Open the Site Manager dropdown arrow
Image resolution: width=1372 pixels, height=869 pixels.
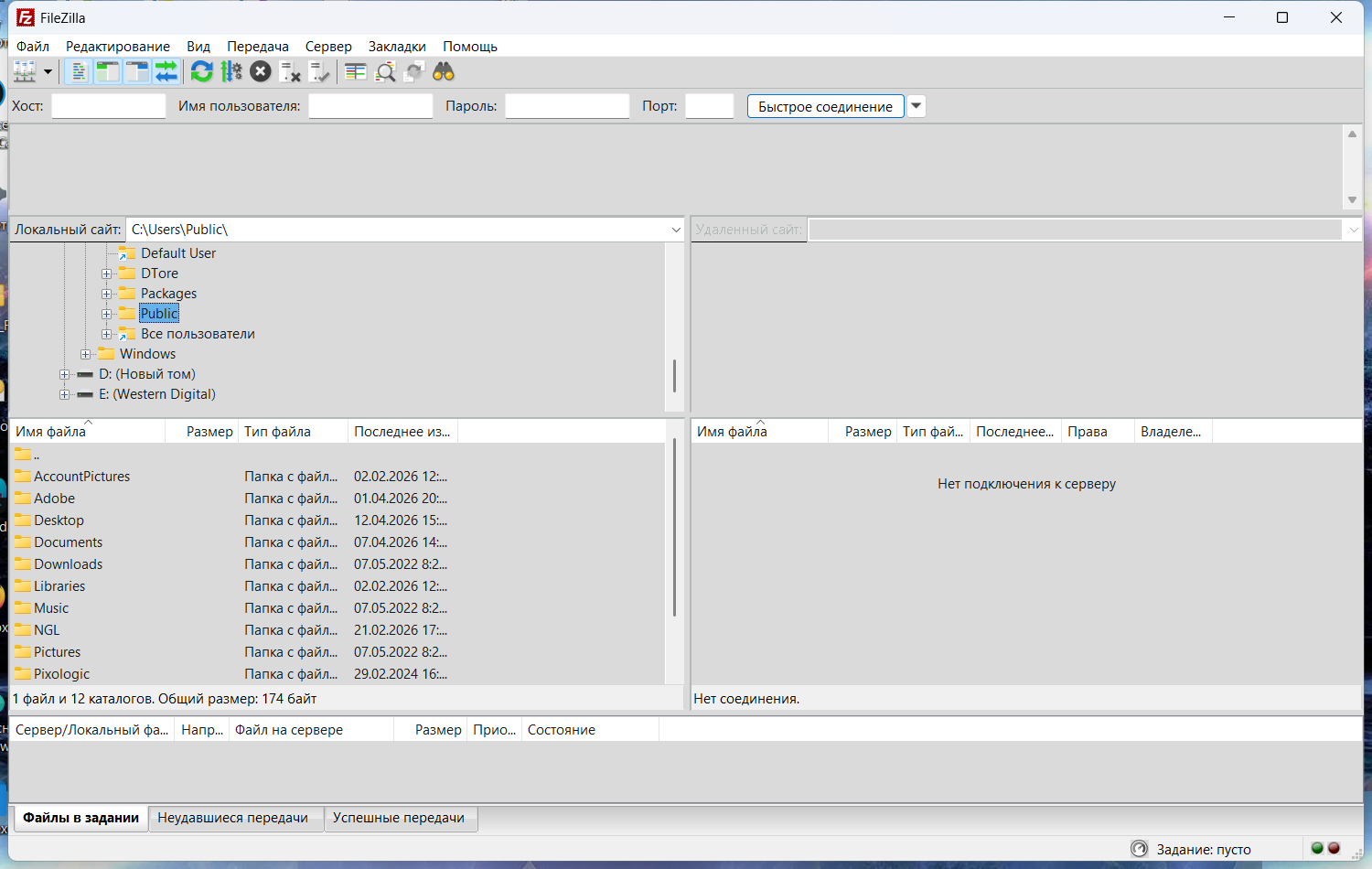48,71
